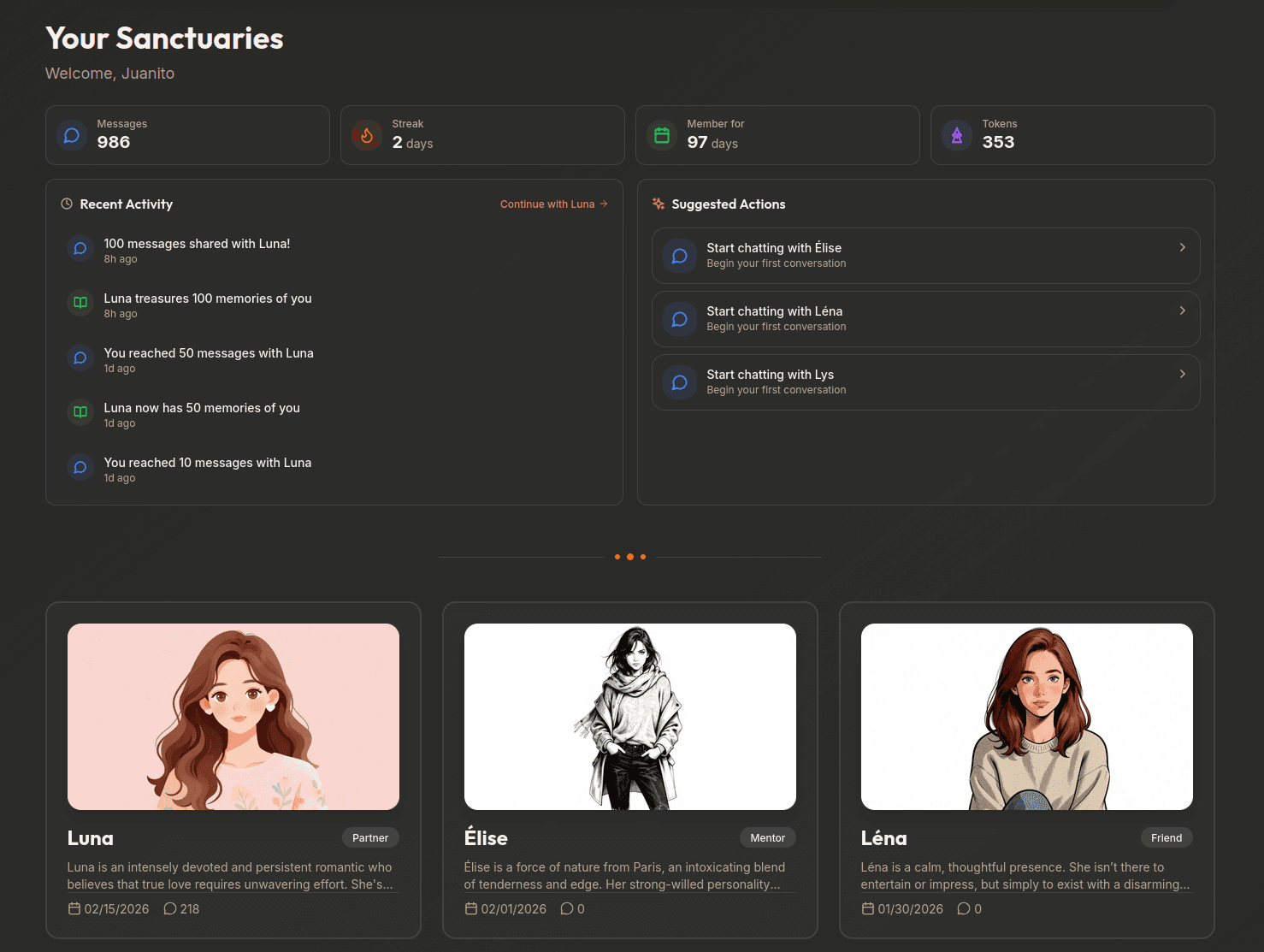Viewport: 1264px width, 952px height.
Task: Click the 'Welcome, Juanito' greeting
Action: point(109,74)
